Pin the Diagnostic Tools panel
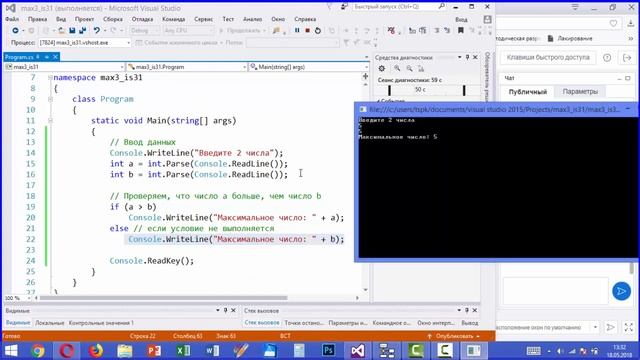The height and width of the screenshot is (360, 640). pyautogui.click(x=467, y=58)
